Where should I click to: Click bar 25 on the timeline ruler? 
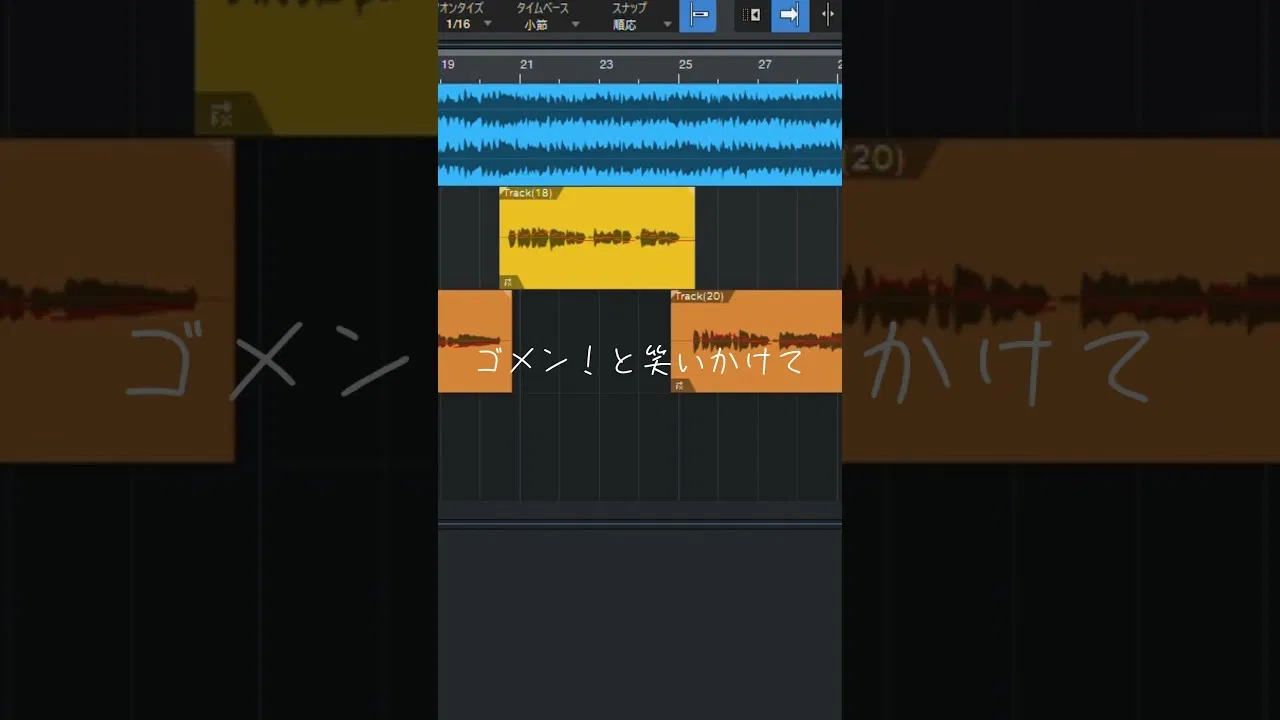(685, 64)
